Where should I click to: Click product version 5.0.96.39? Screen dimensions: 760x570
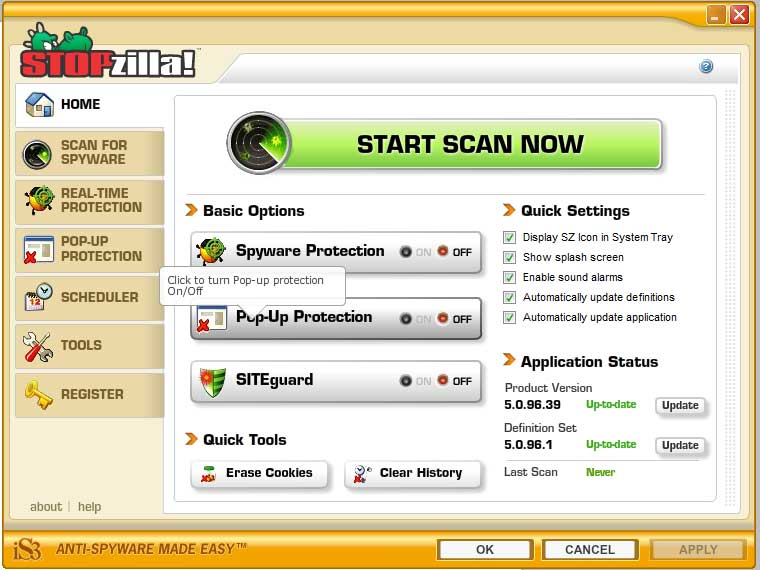click(532, 405)
